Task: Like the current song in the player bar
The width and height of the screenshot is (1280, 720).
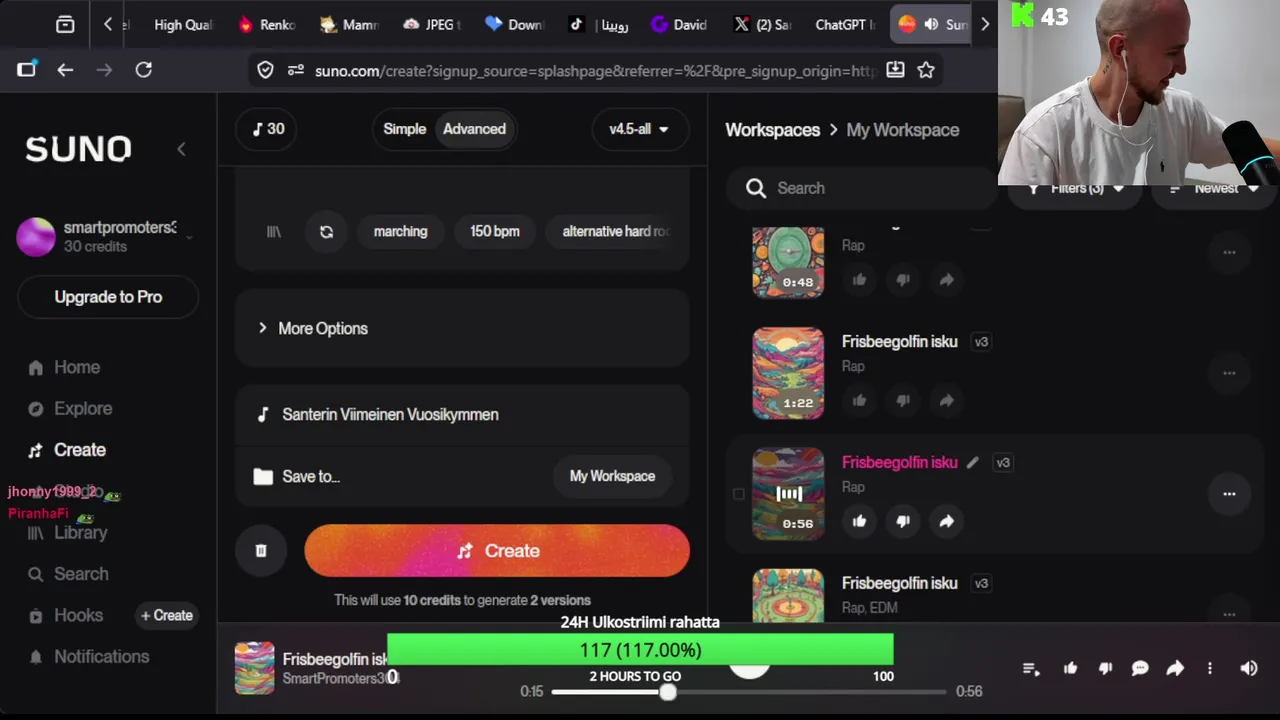Action: [1070, 668]
